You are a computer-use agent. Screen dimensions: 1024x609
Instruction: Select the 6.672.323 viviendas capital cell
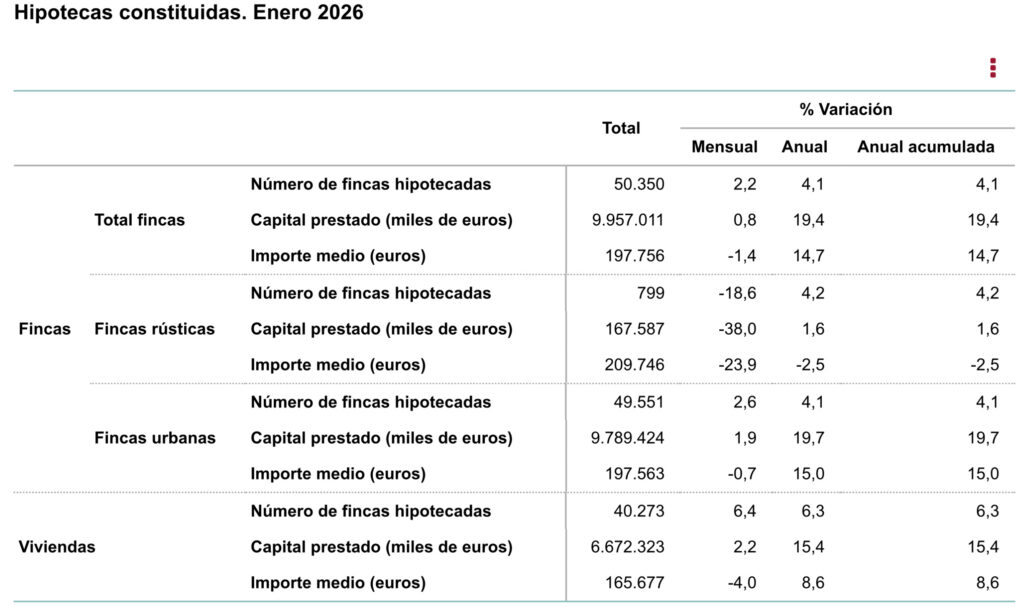(x=626, y=547)
